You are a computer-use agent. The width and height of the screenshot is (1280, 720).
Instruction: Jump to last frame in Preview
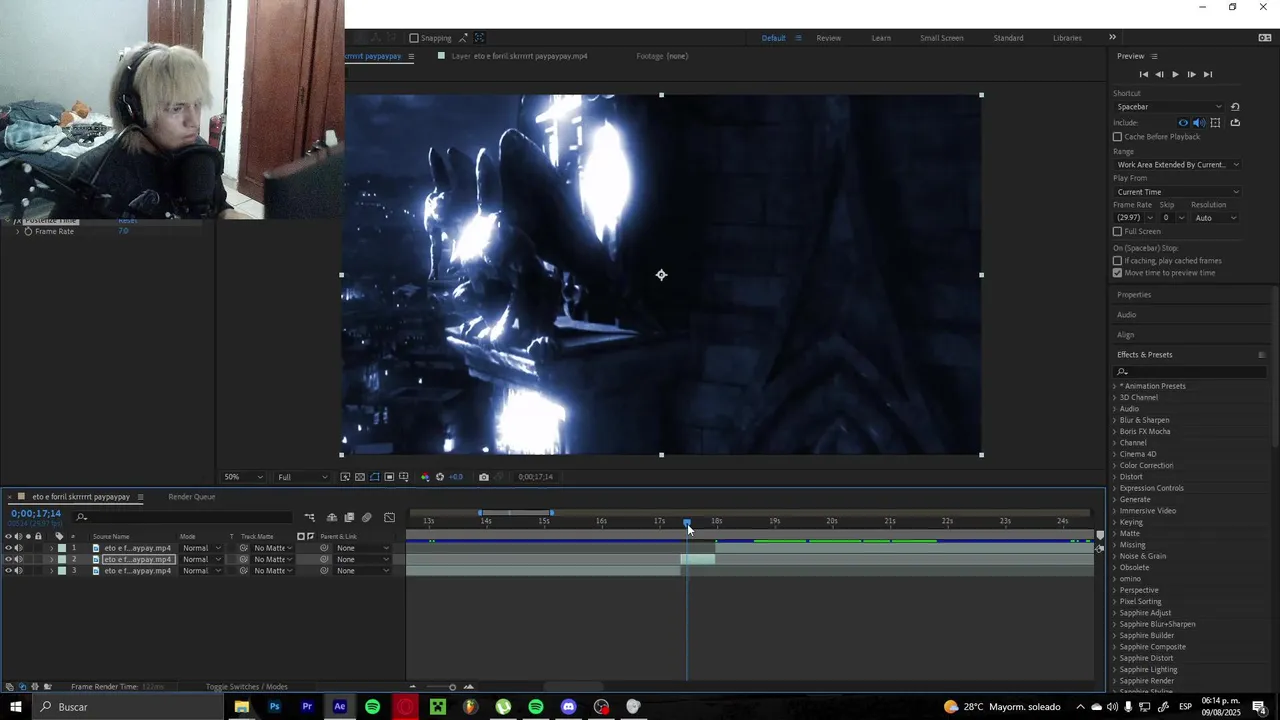[x=1207, y=74]
